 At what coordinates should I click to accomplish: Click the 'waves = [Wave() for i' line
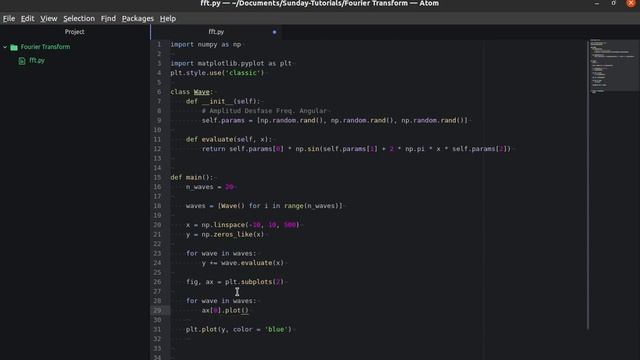click(264, 206)
